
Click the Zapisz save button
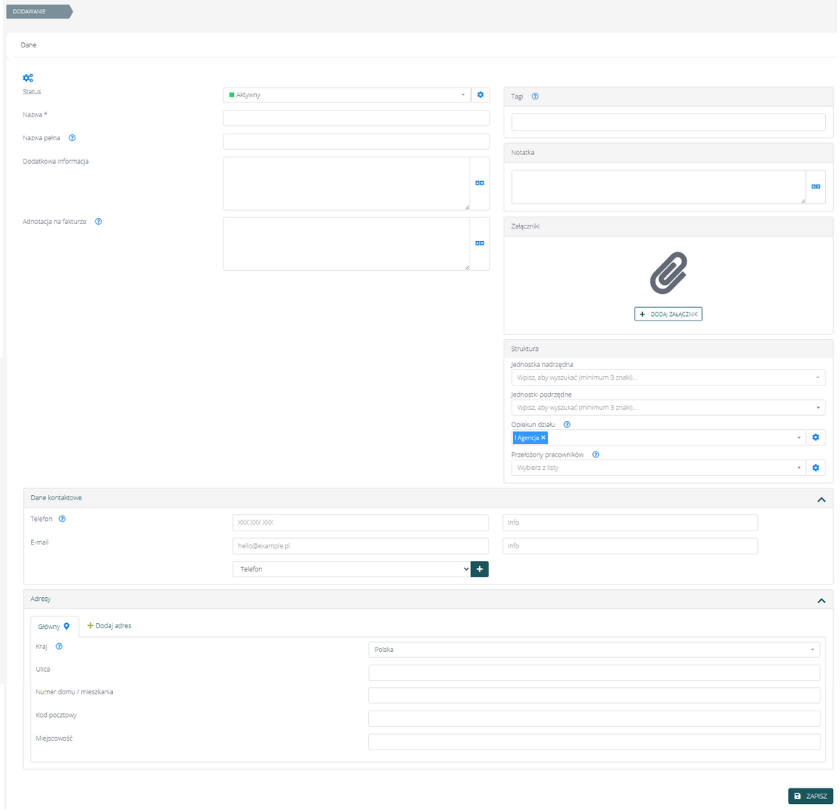(811, 796)
